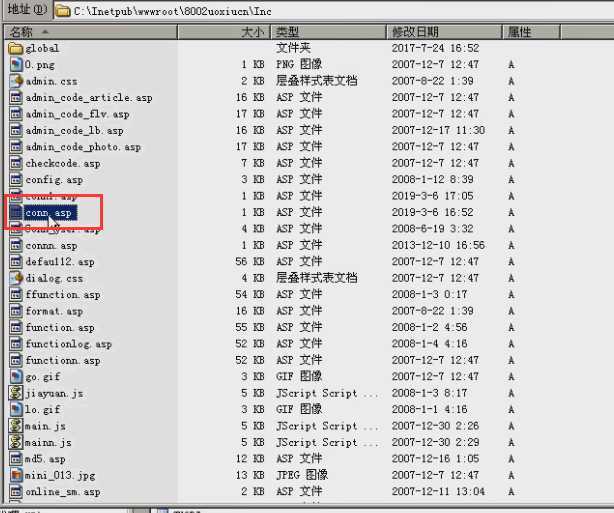614x513 pixels.
Task: Click the go.gif image icon
Action: pos(16,377)
